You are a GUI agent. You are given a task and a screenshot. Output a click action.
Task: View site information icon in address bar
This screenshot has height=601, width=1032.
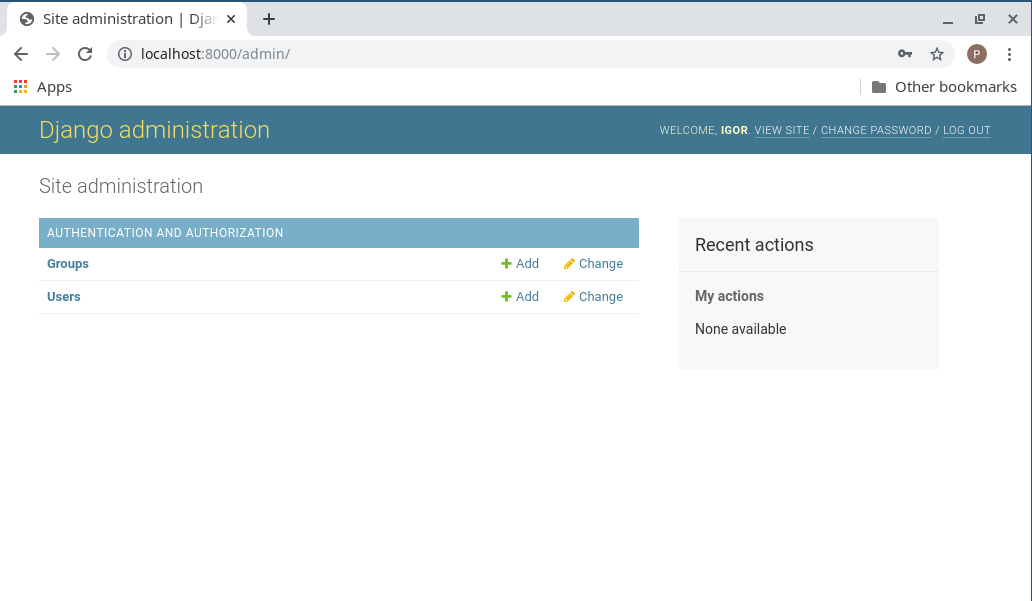(x=124, y=54)
